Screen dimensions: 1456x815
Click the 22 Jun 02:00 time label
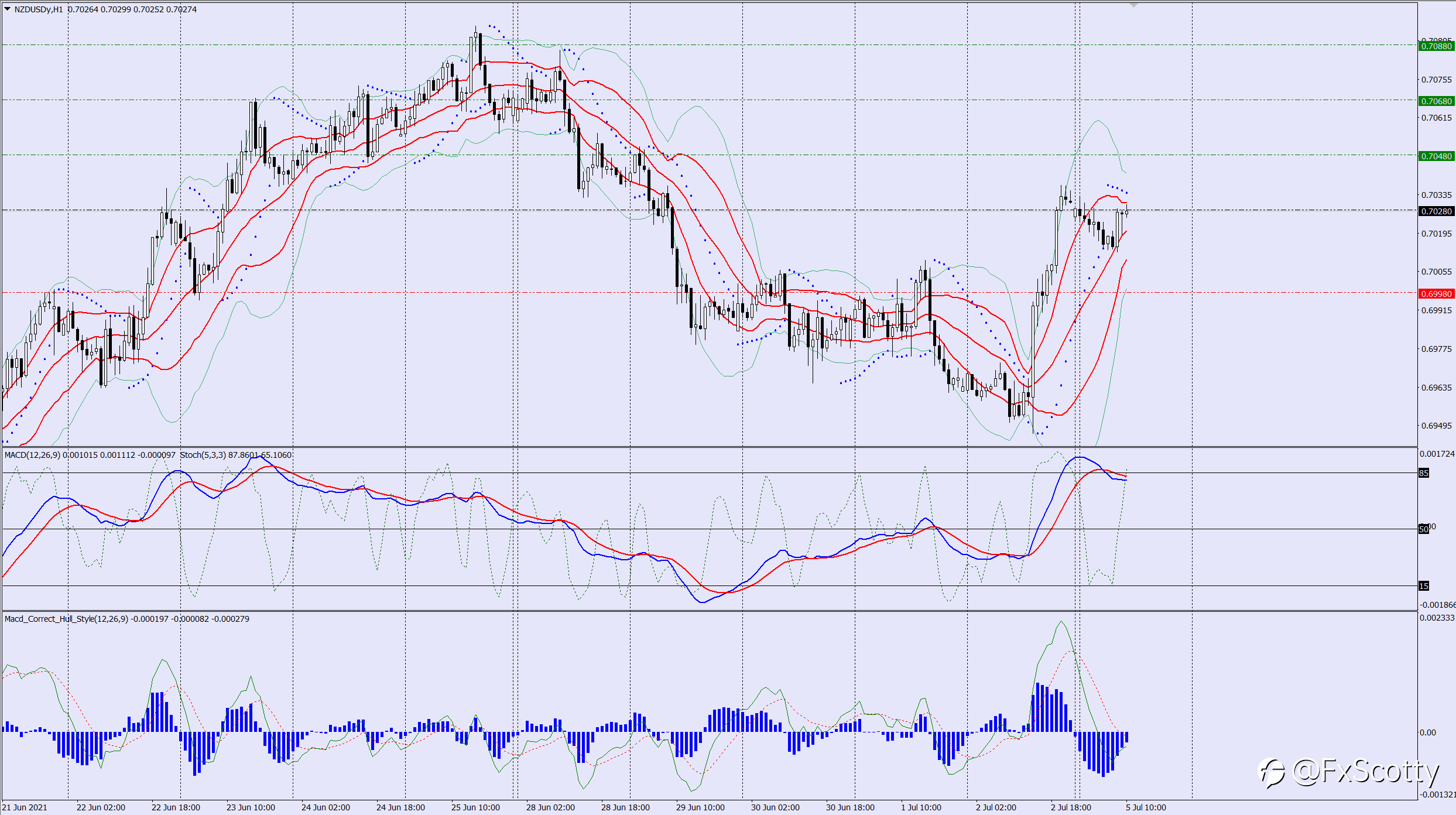101,807
